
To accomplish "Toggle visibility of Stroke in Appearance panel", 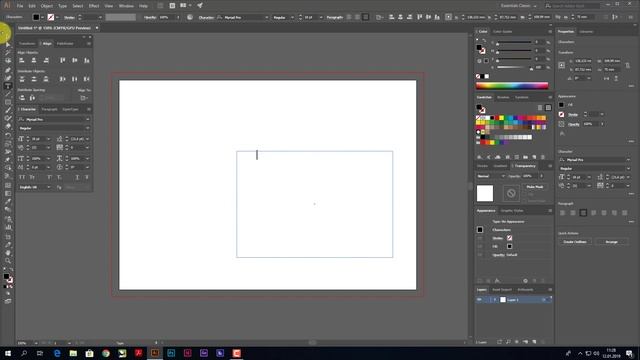I will [480, 238].
